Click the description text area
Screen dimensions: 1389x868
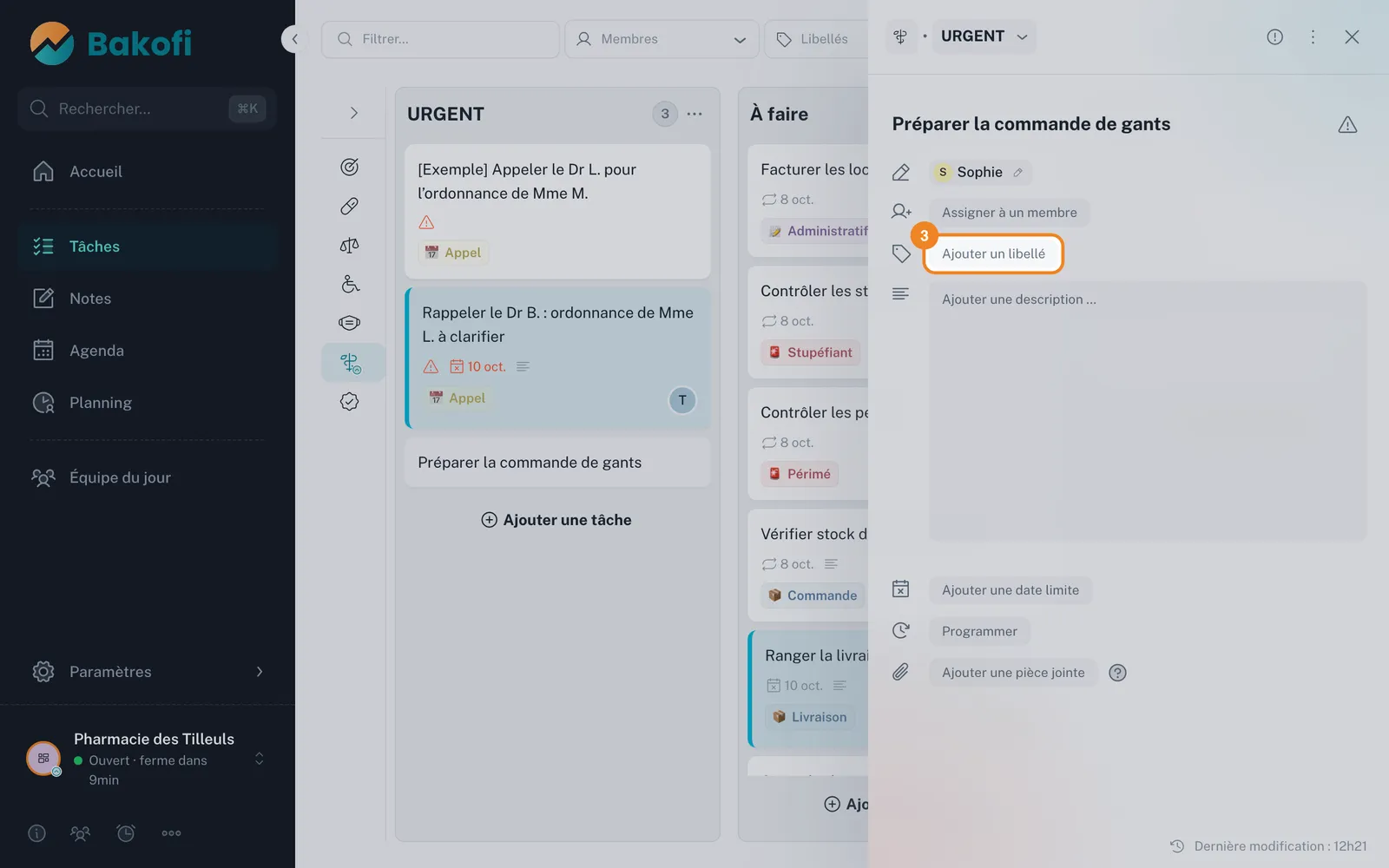click(1148, 411)
